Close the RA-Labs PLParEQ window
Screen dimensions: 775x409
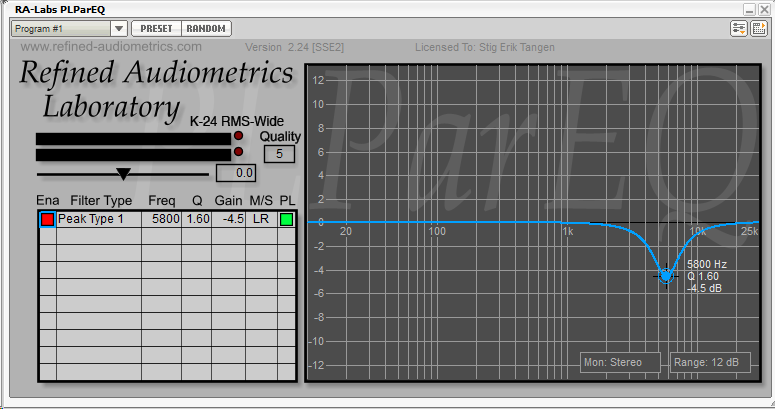[764, 9]
